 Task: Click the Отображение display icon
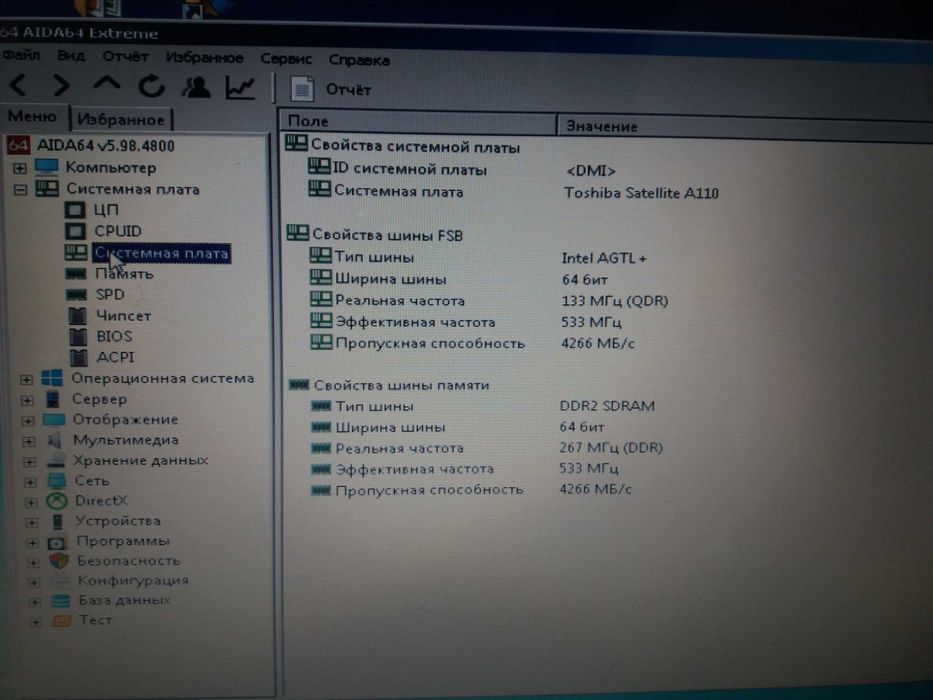point(54,420)
